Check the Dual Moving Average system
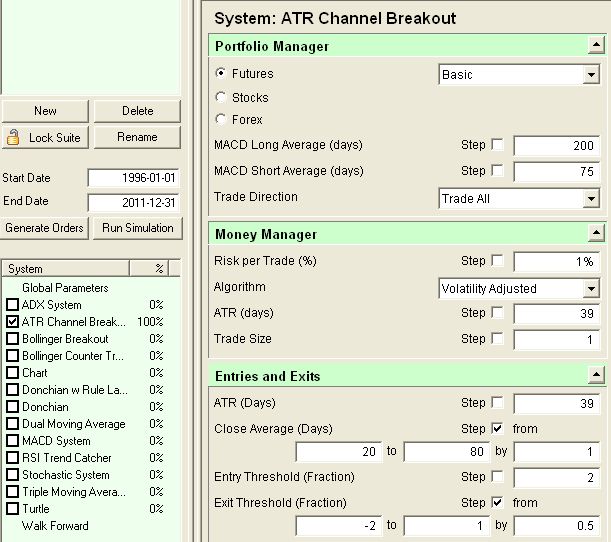The height and width of the screenshot is (542, 611). (x=12, y=424)
